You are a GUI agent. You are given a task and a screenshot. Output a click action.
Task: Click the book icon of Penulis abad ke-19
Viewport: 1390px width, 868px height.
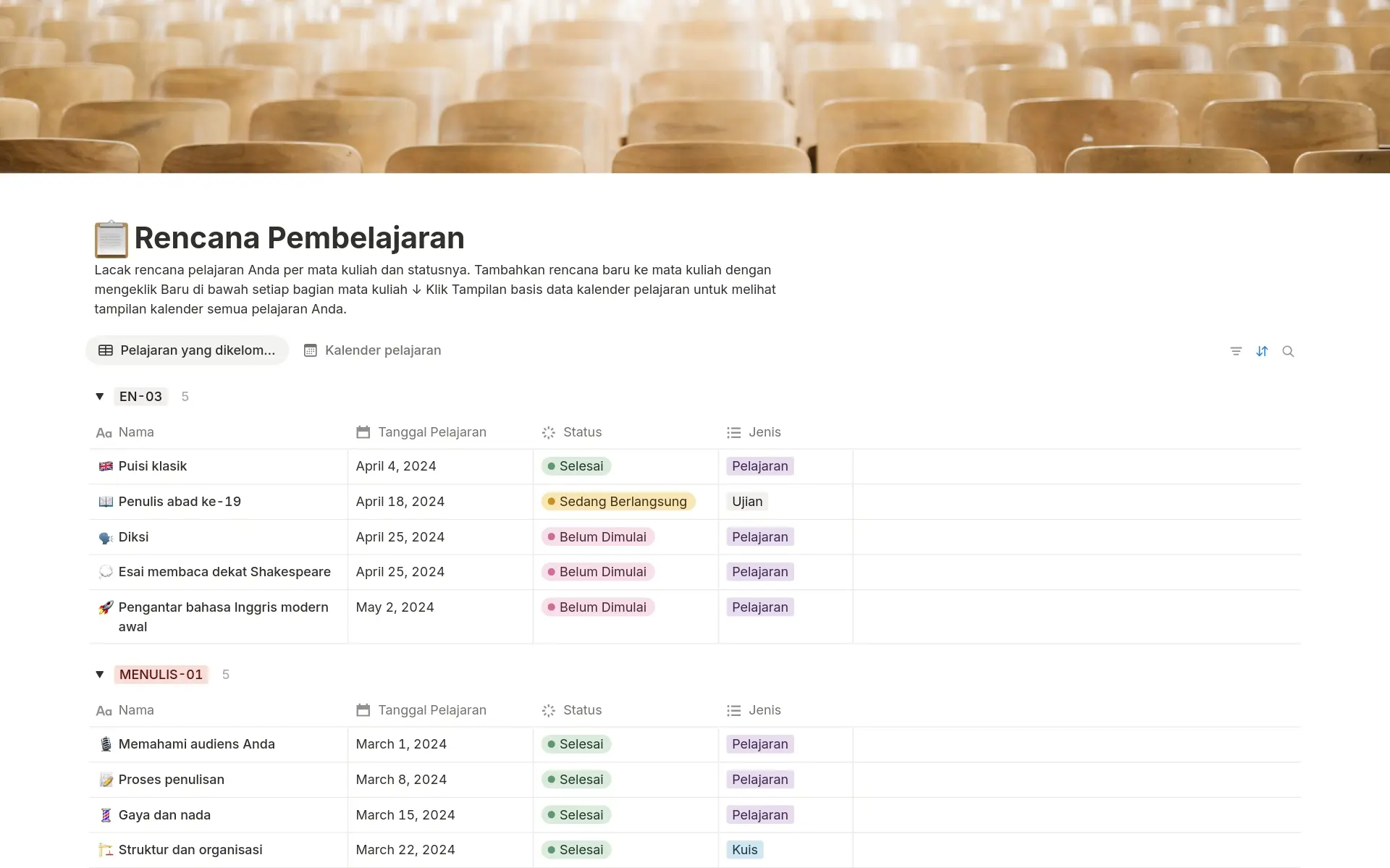pos(106,502)
